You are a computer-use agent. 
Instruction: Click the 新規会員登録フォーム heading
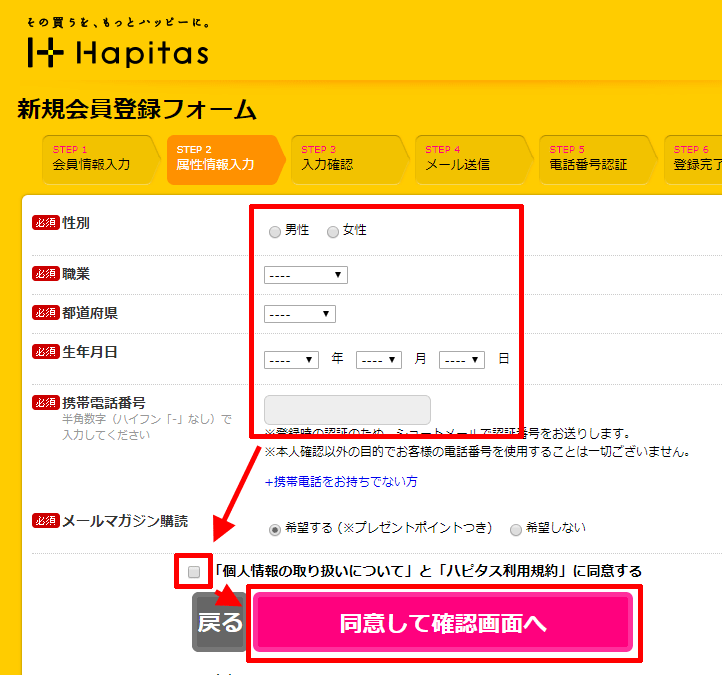tap(137, 110)
